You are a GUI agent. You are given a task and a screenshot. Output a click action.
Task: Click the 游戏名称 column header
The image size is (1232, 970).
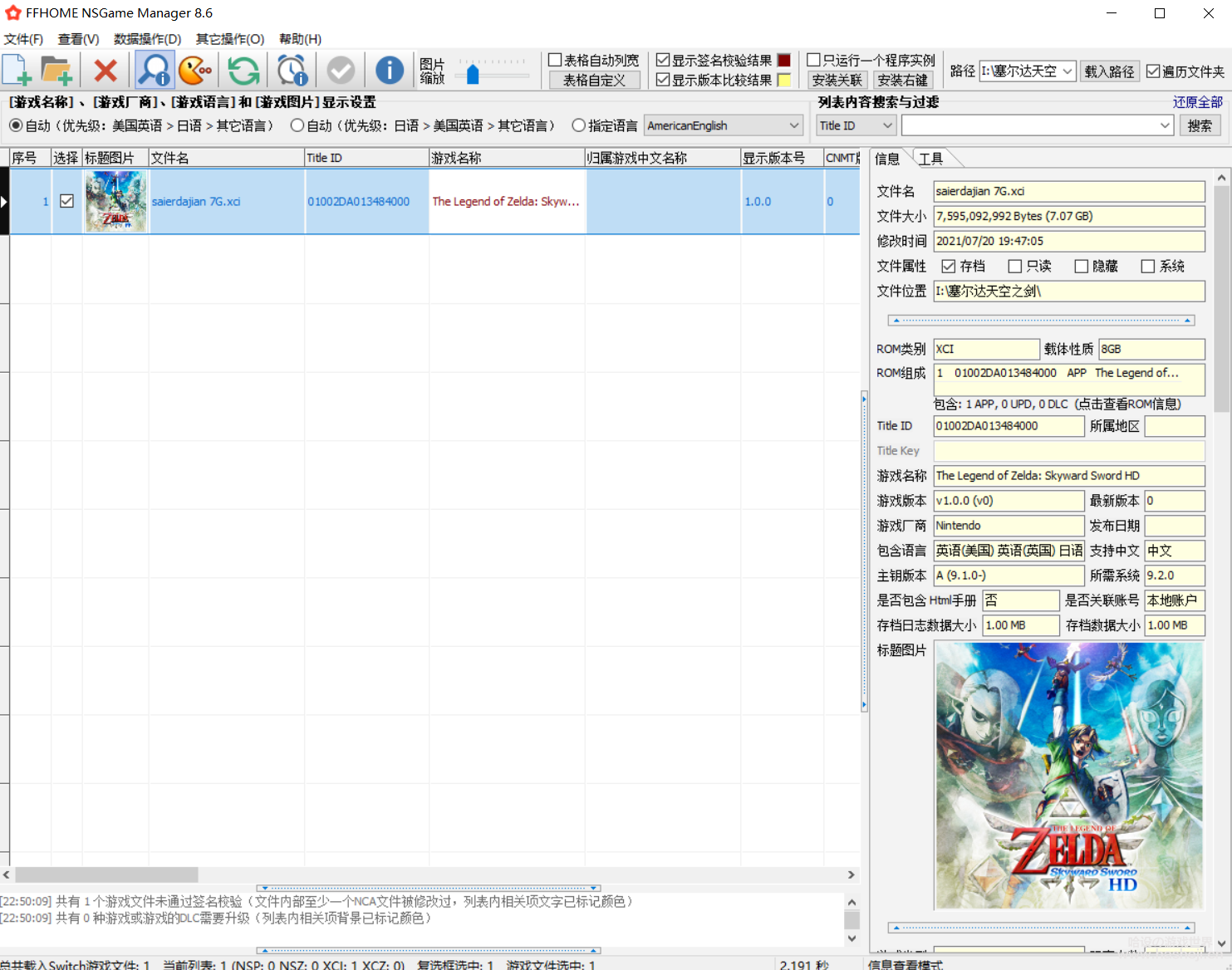click(x=508, y=158)
